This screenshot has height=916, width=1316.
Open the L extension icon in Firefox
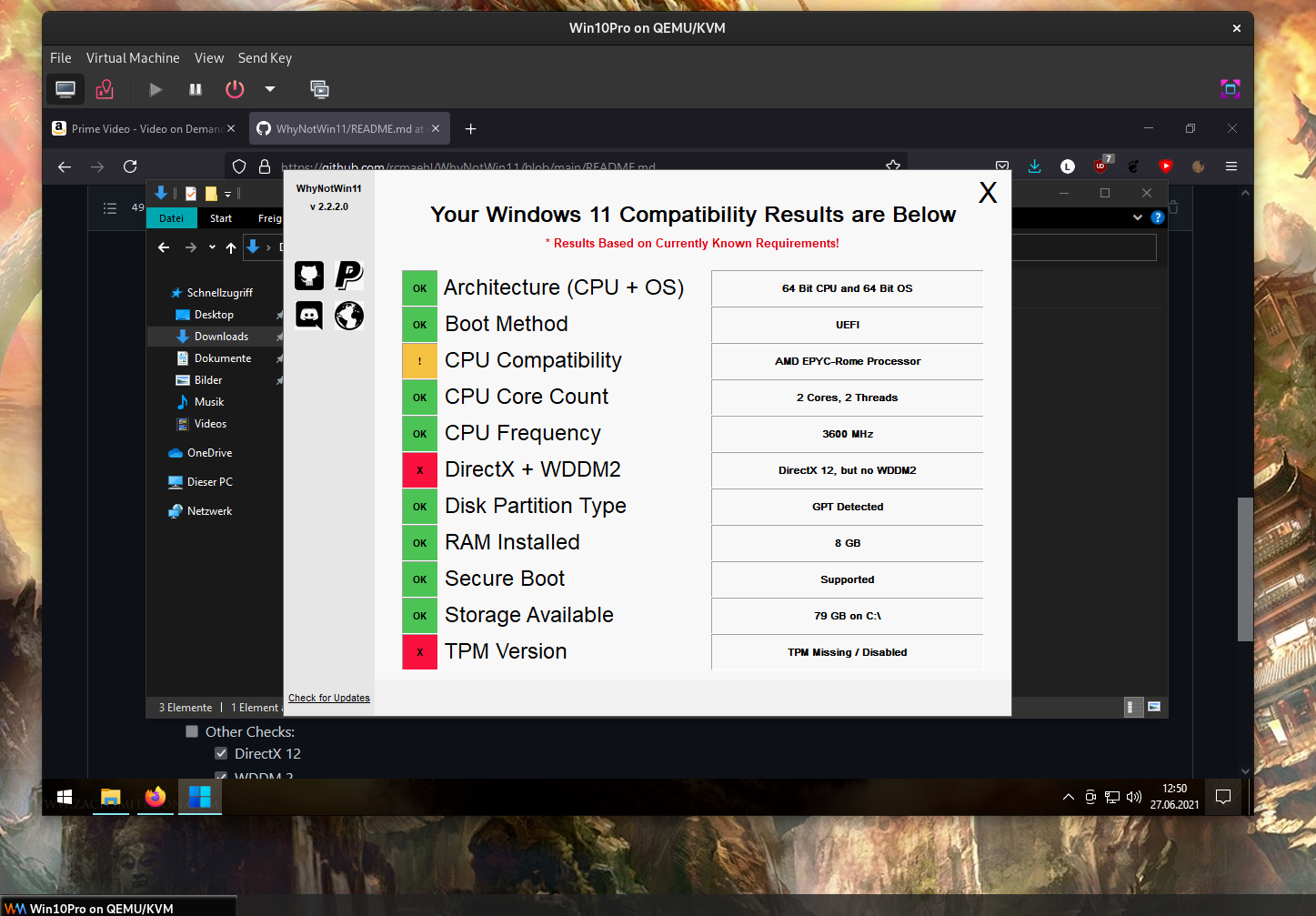(x=1068, y=166)
